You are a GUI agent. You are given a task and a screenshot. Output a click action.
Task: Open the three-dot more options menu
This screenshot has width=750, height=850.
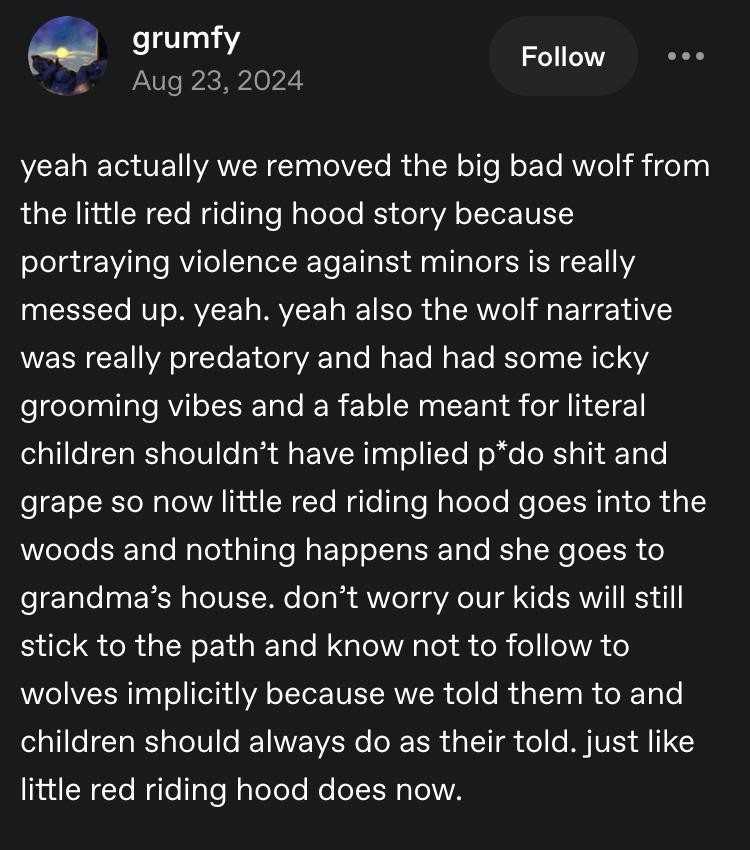686,56
